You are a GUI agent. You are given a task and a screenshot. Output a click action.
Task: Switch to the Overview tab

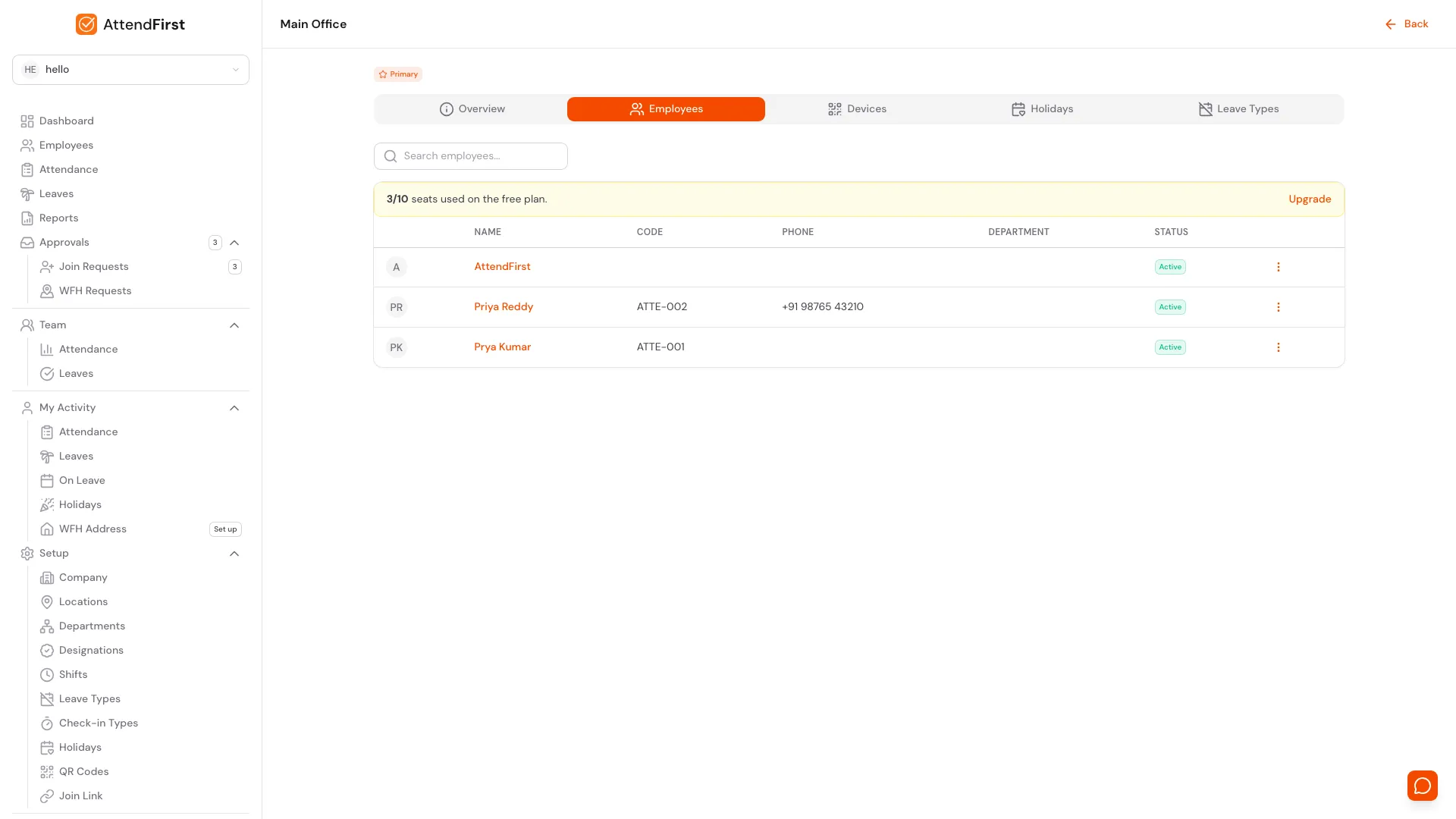click(472, 109)
